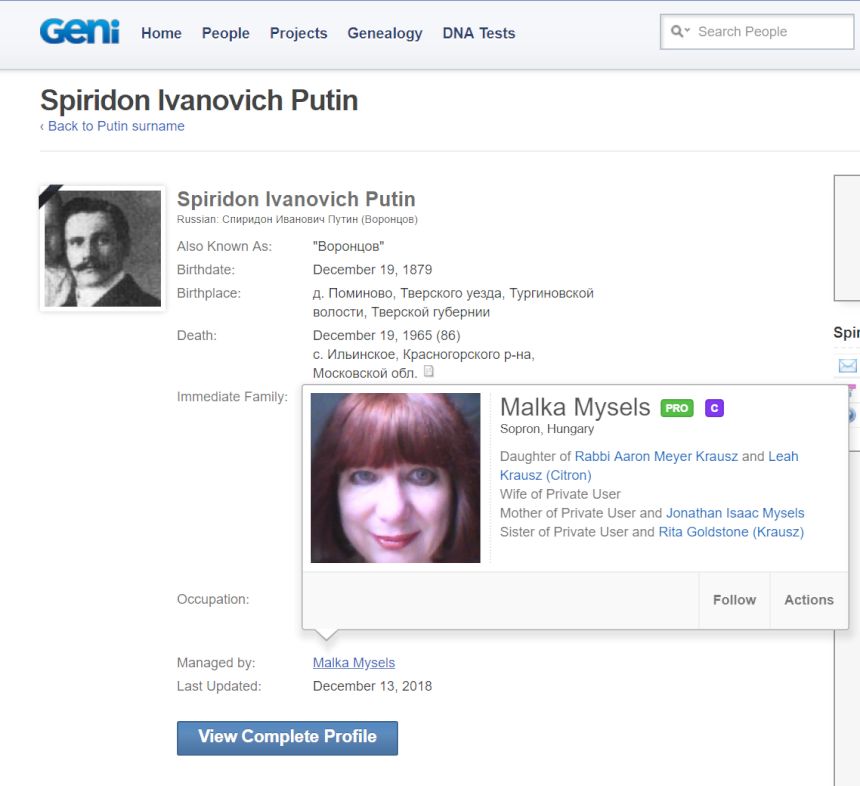
Task: Click the View Complete Profile button
Action: click(287, 737)
